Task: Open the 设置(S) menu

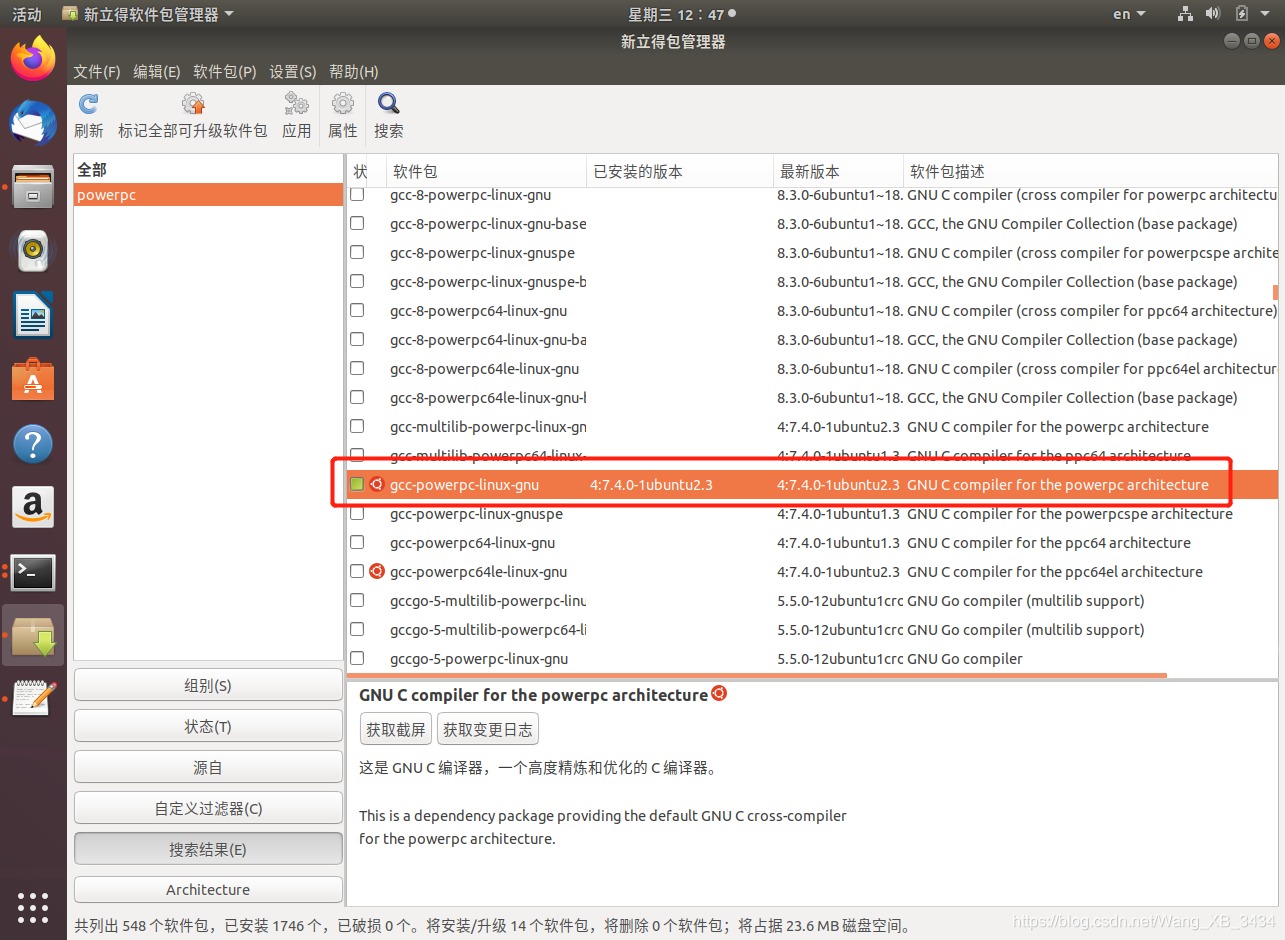Action: (x=292, y=71)
